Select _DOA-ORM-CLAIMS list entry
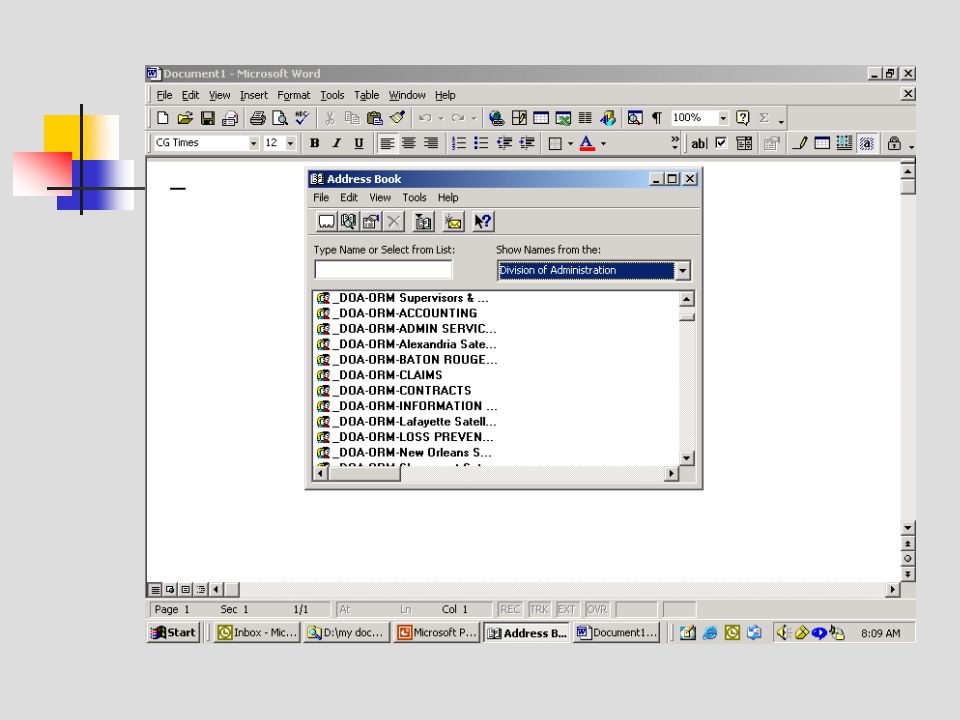Viewport: 960px width, 720px height. click(x=380, y=375)
